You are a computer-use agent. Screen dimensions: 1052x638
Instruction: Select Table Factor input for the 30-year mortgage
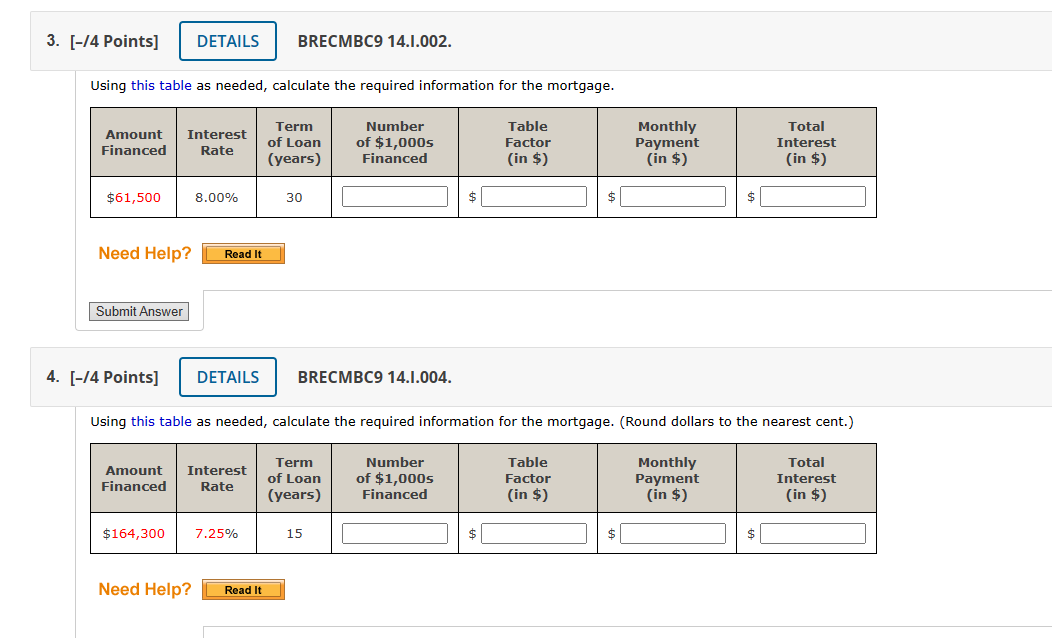[x=534, y=196]
